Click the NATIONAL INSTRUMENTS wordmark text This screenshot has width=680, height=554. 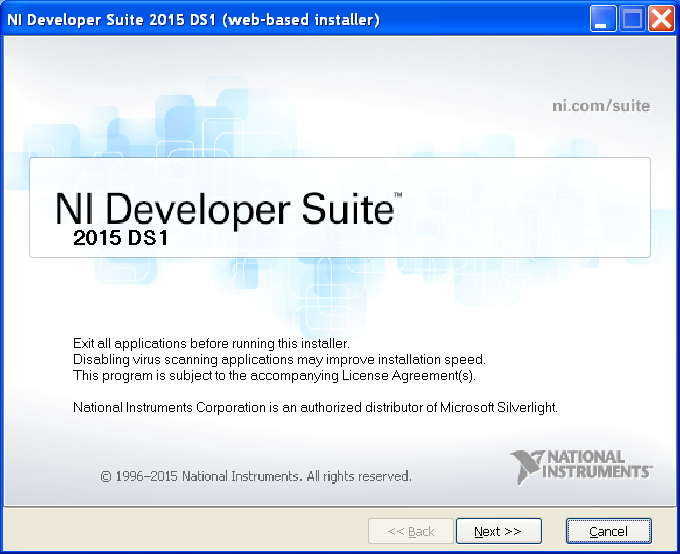pyautogui.click(x=598, y=464)
